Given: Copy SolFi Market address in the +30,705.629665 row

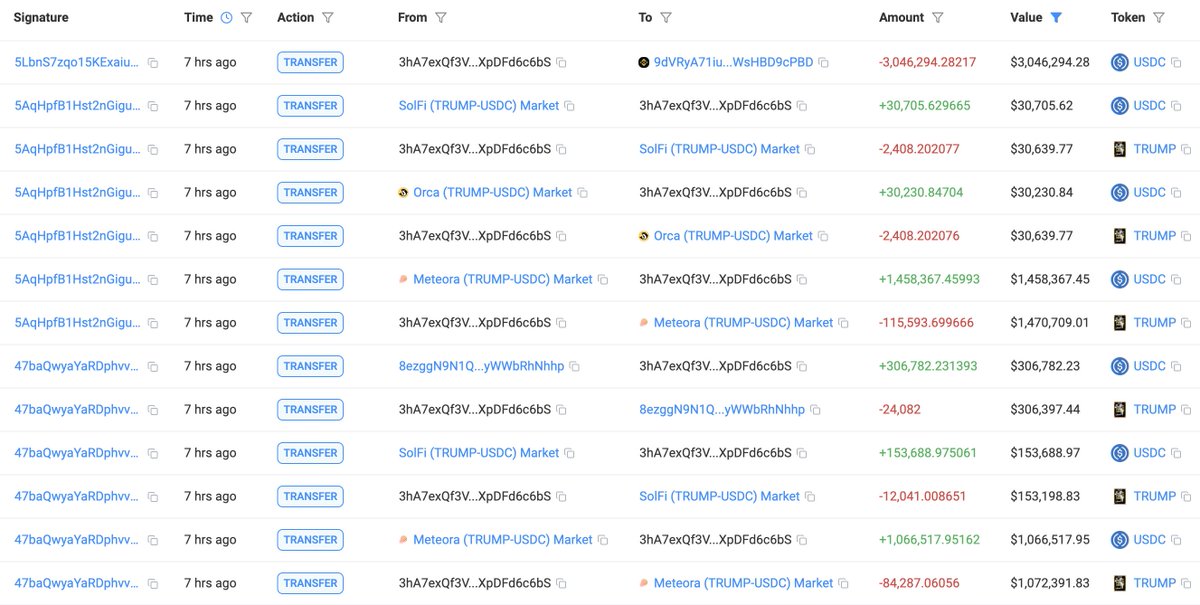Looking at the screenshot, I should tap(569, 106).
